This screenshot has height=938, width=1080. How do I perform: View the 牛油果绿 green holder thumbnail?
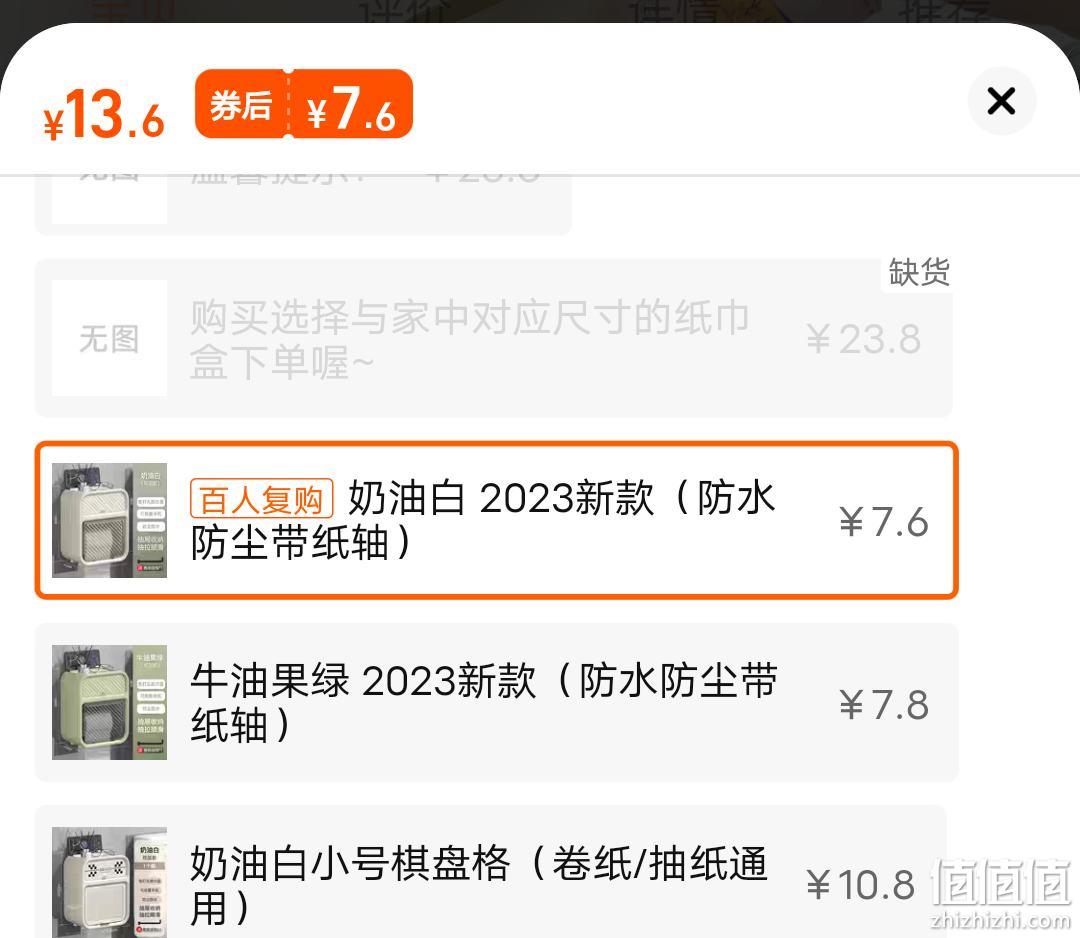[110, 702]
